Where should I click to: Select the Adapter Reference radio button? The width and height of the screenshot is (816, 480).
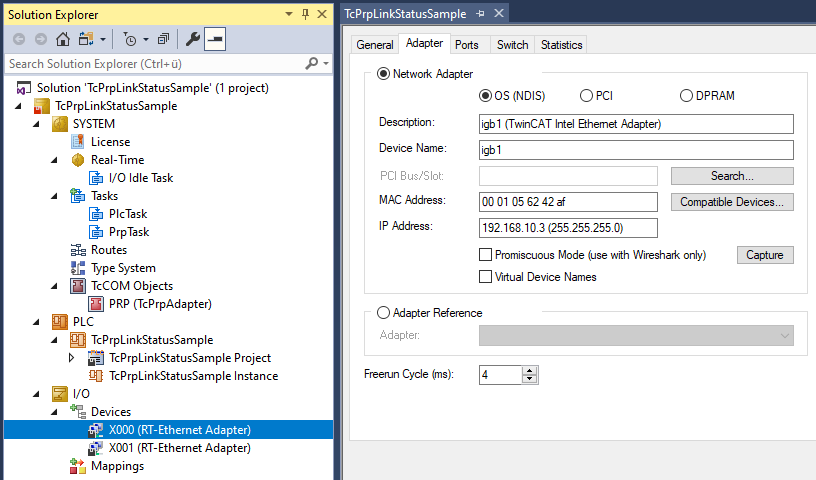coord(384,312)
